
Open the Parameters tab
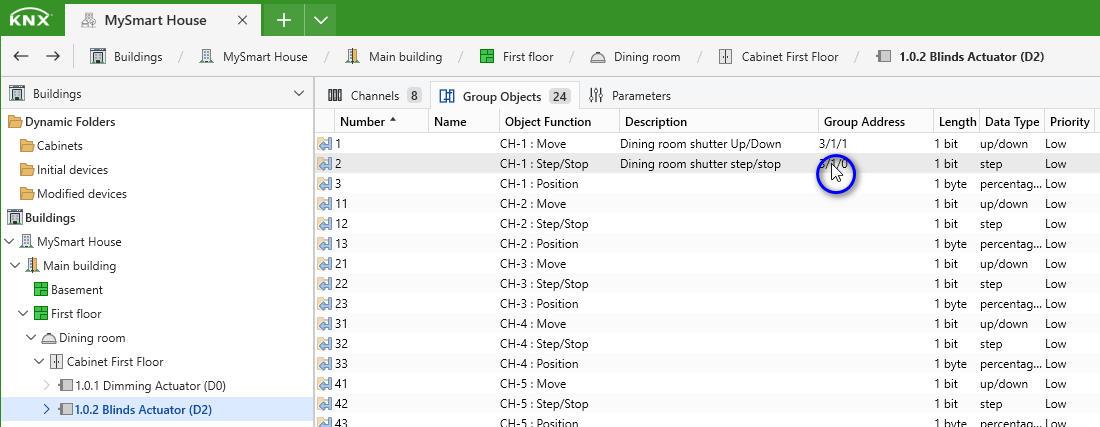click(630, 96)
